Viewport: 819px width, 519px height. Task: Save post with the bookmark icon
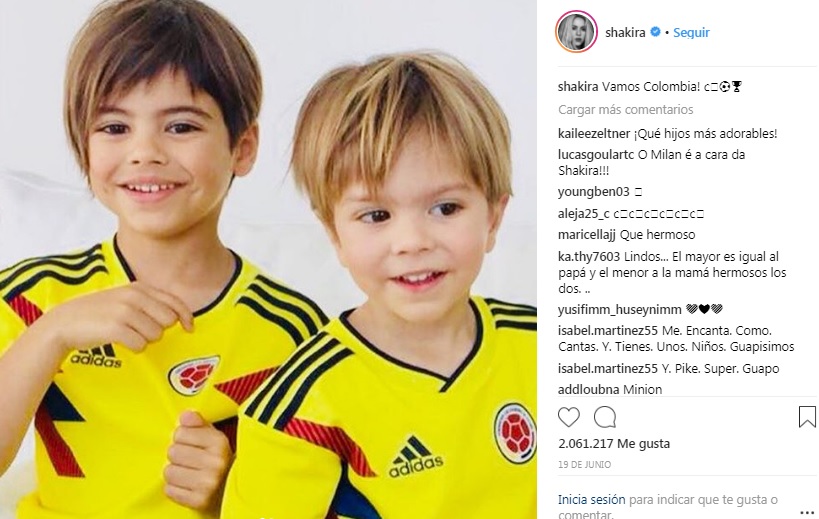(807, 417)
